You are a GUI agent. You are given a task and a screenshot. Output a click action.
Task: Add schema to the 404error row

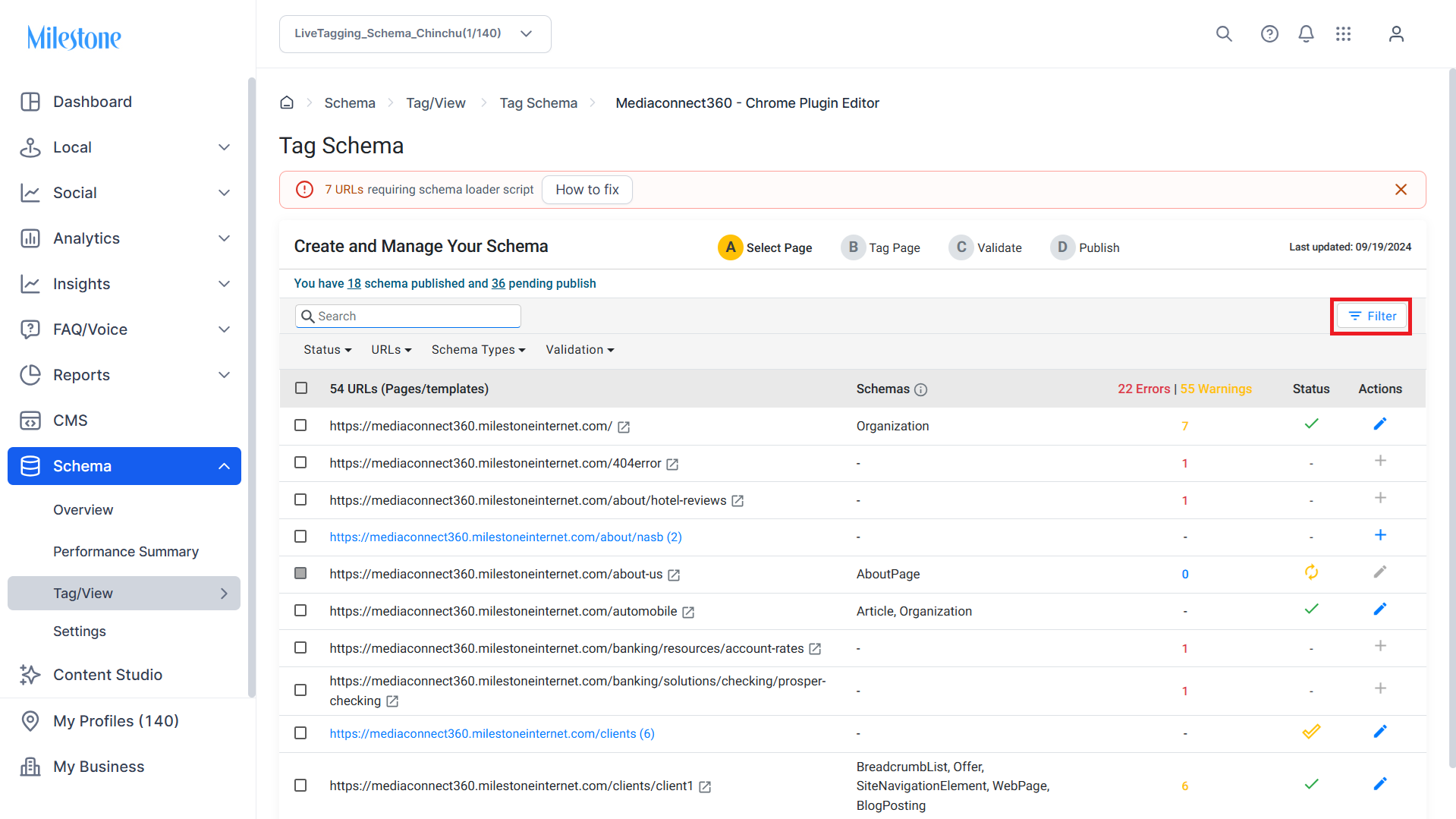[x=1380, y=461]
